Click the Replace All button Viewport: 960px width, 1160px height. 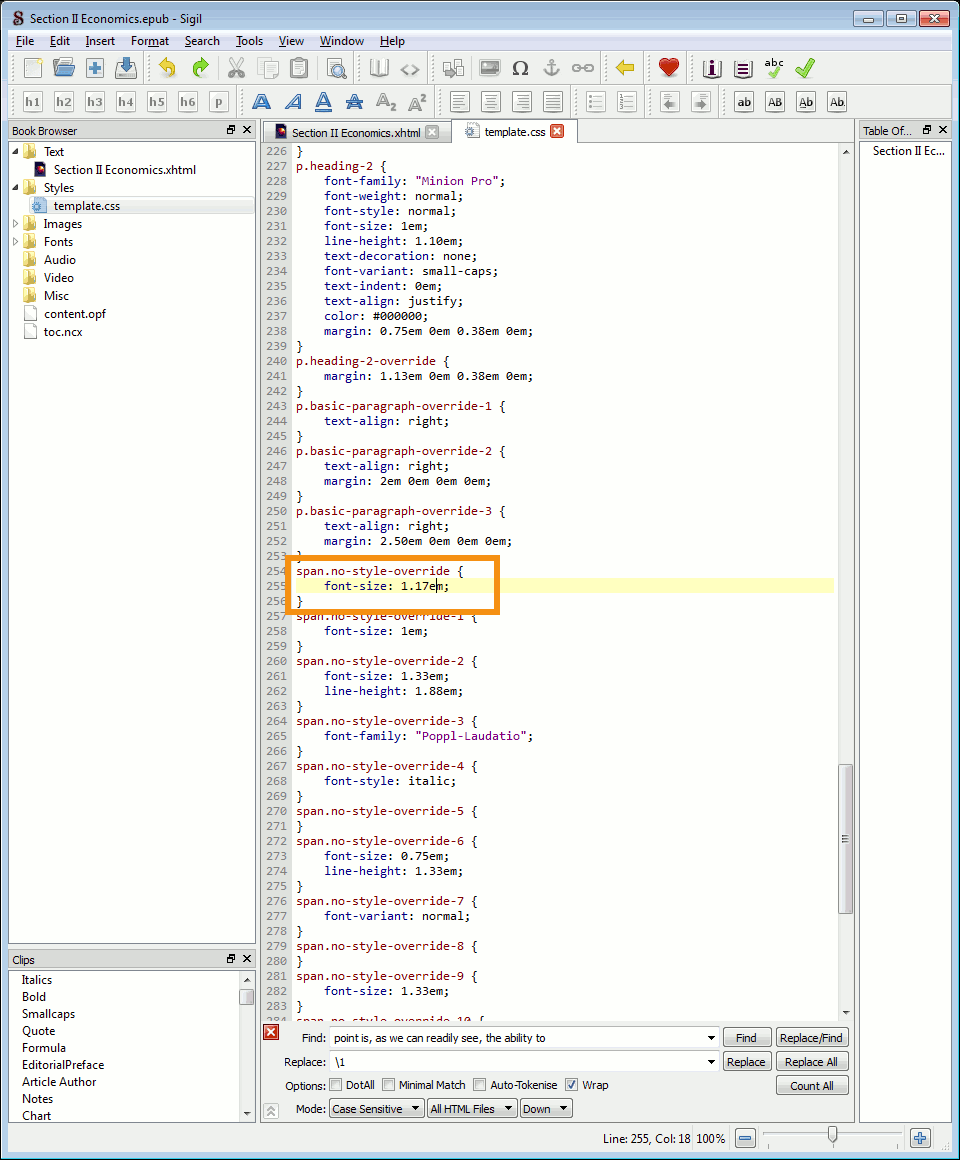click(811, 1062)
